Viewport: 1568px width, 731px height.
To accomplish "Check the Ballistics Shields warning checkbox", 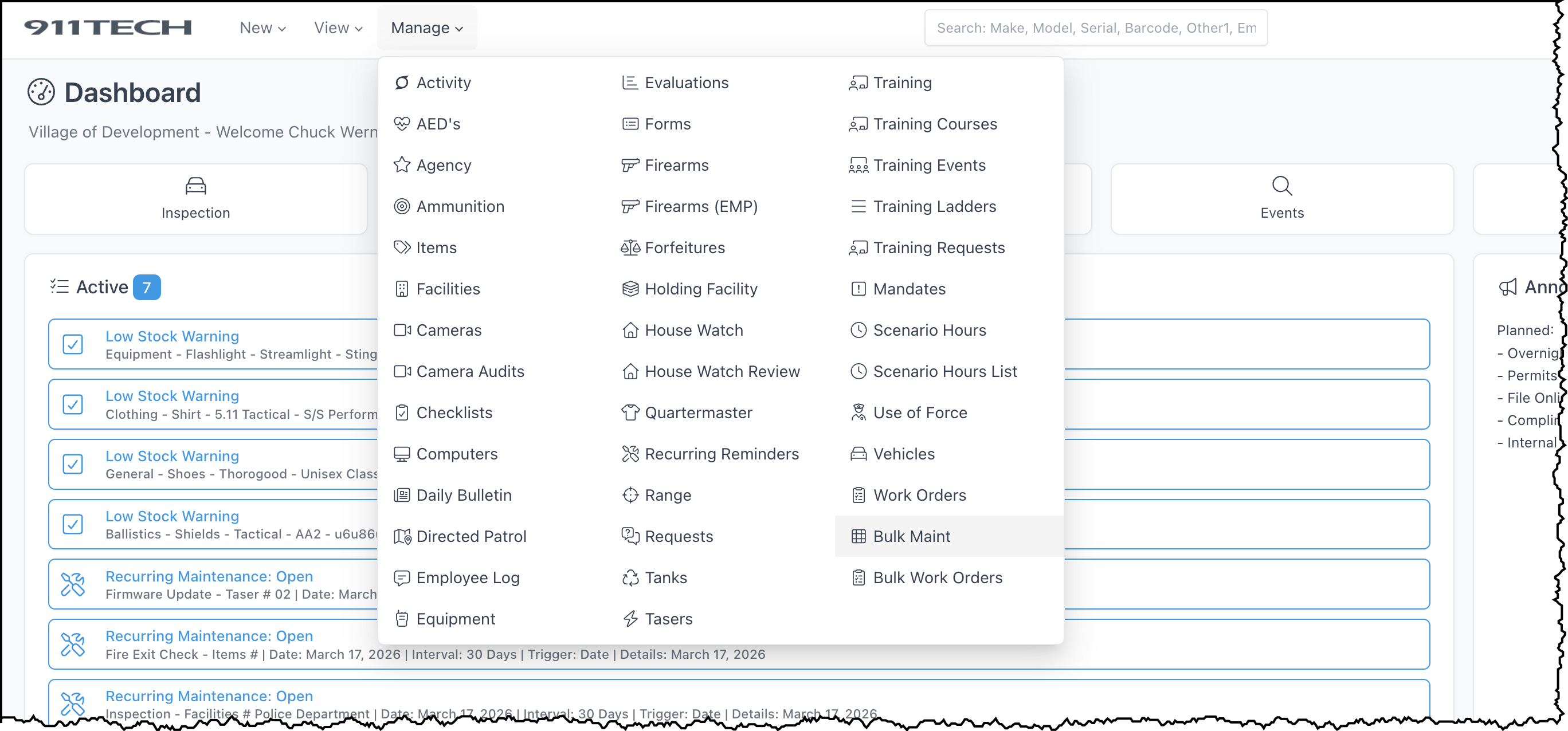I will coord(73,525).
